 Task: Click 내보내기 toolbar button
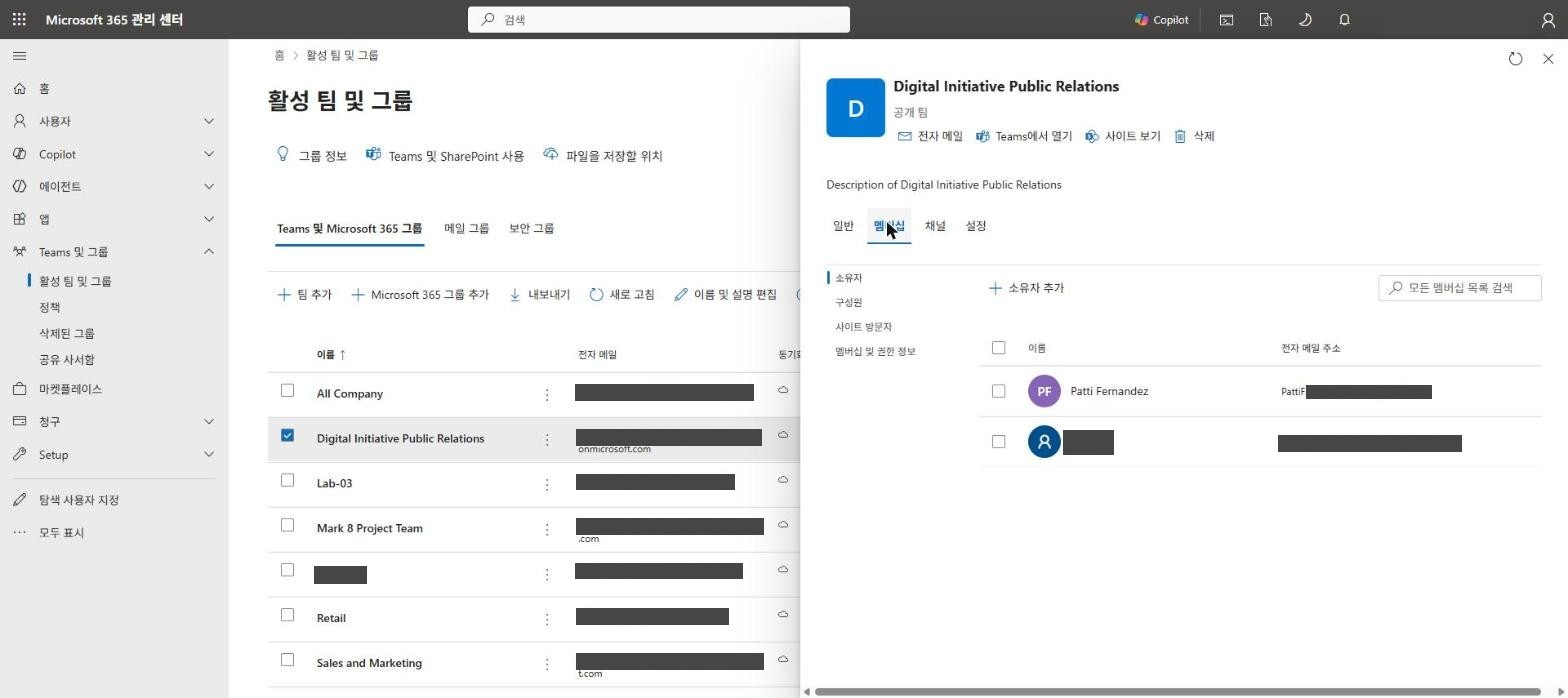tap(539, 295)
